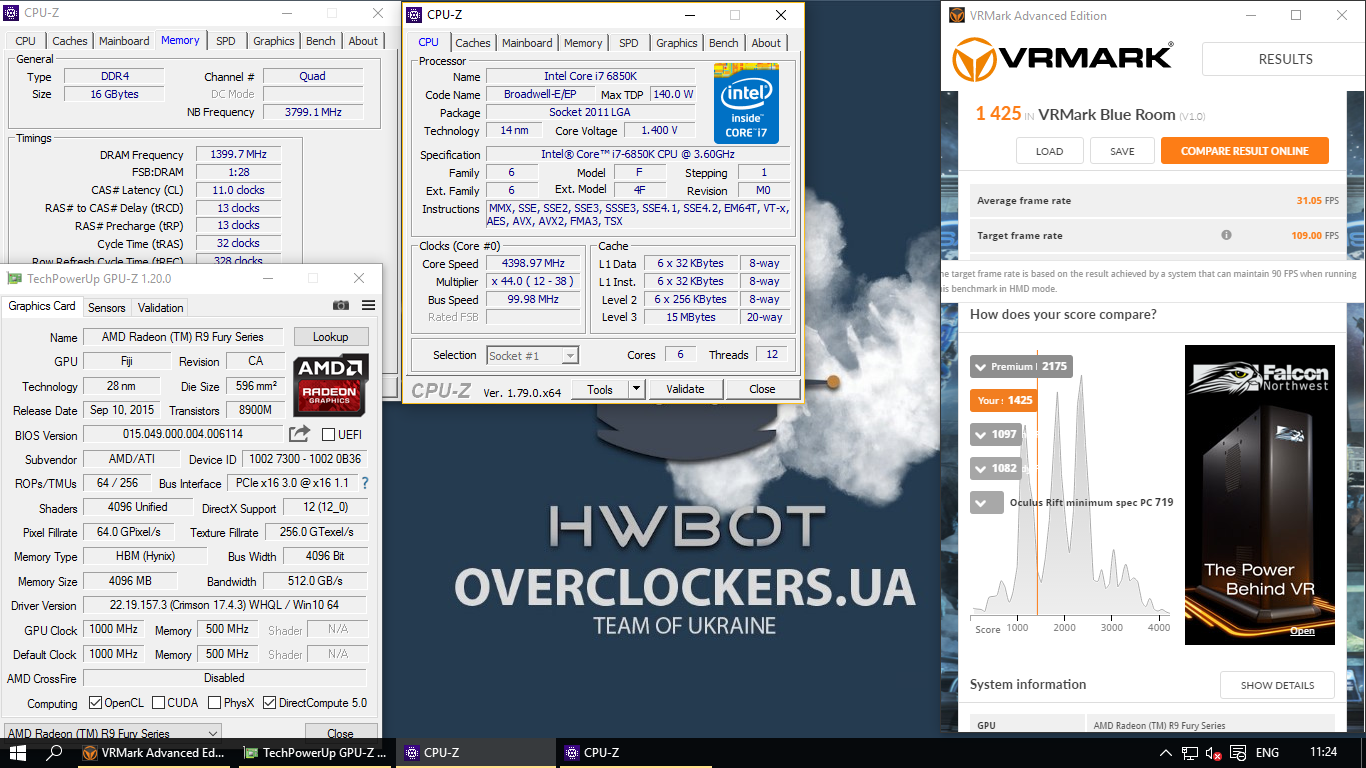Click the Average frame rate 31.05 FPS value

click(1316, 201)
